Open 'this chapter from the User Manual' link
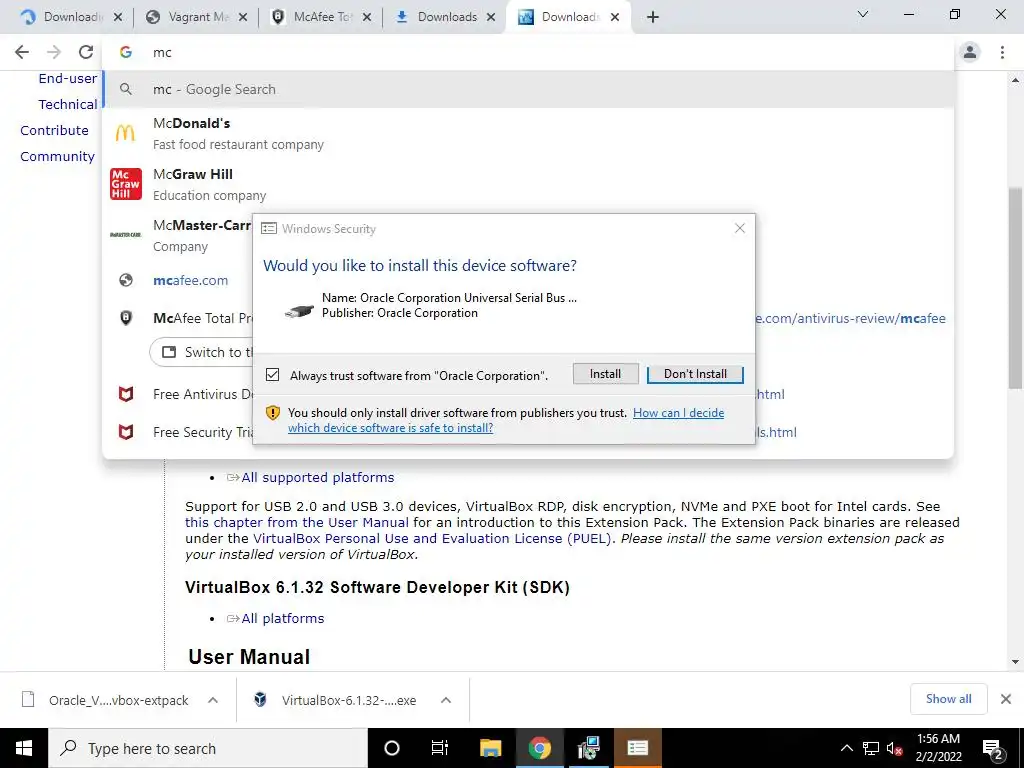The height and width of the screenshot is (768, 1024). pos(297,522)
